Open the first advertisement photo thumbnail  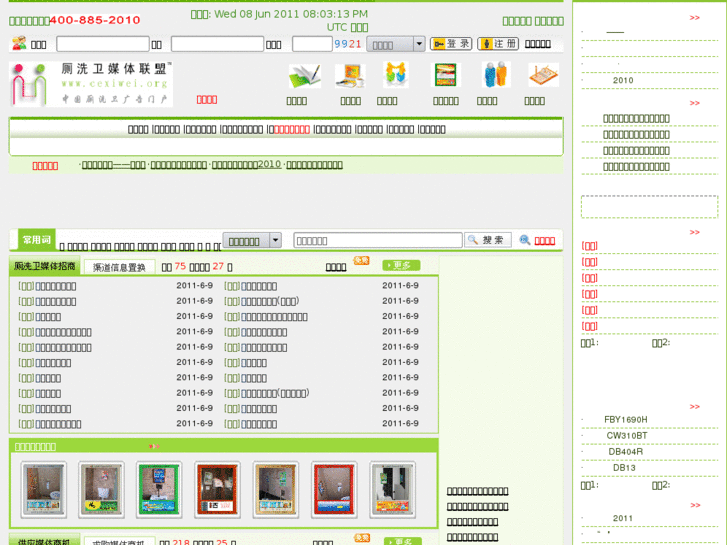(44, 490)
